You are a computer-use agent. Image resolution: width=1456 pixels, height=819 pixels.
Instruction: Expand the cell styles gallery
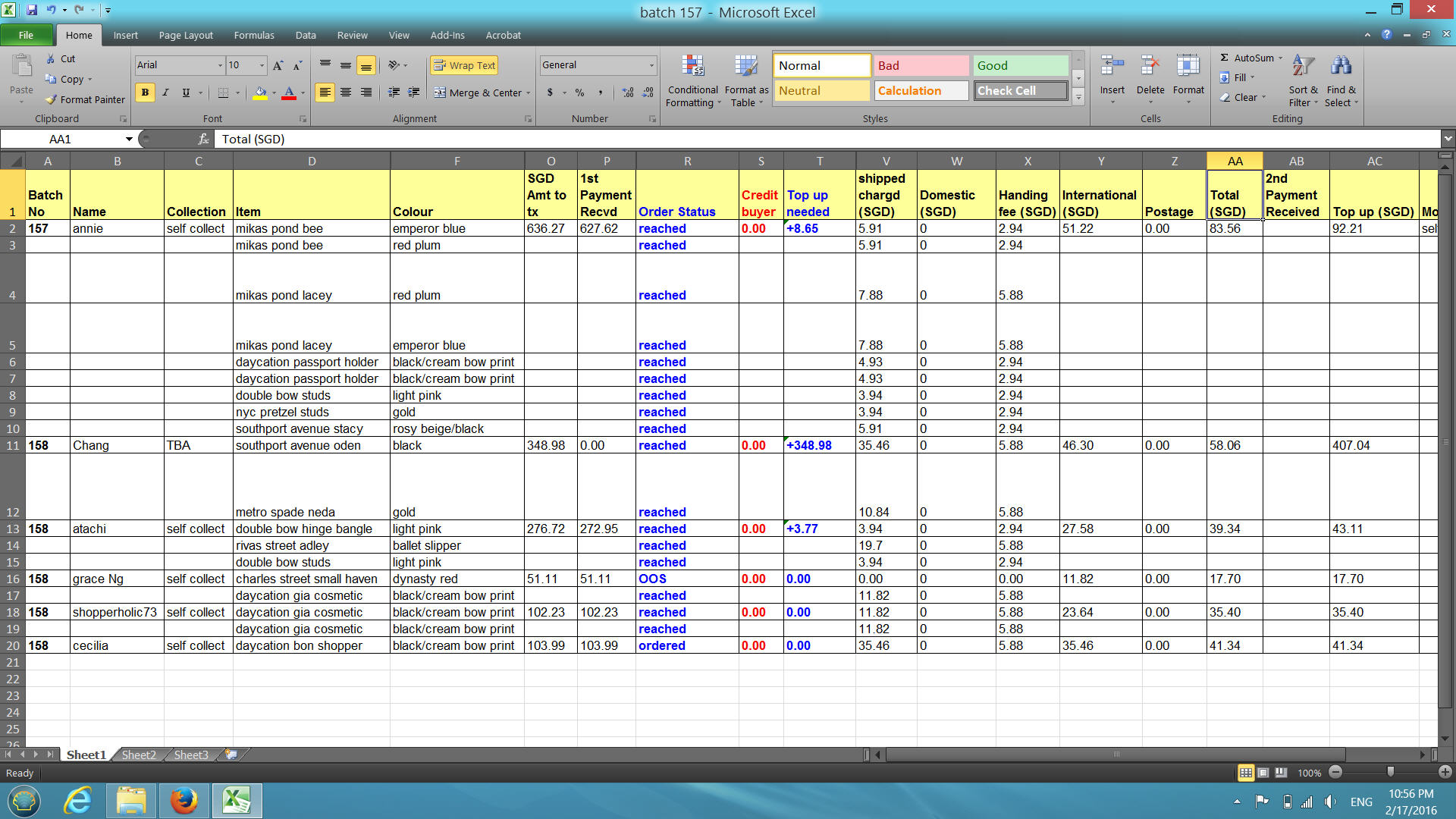(1078, 98)
